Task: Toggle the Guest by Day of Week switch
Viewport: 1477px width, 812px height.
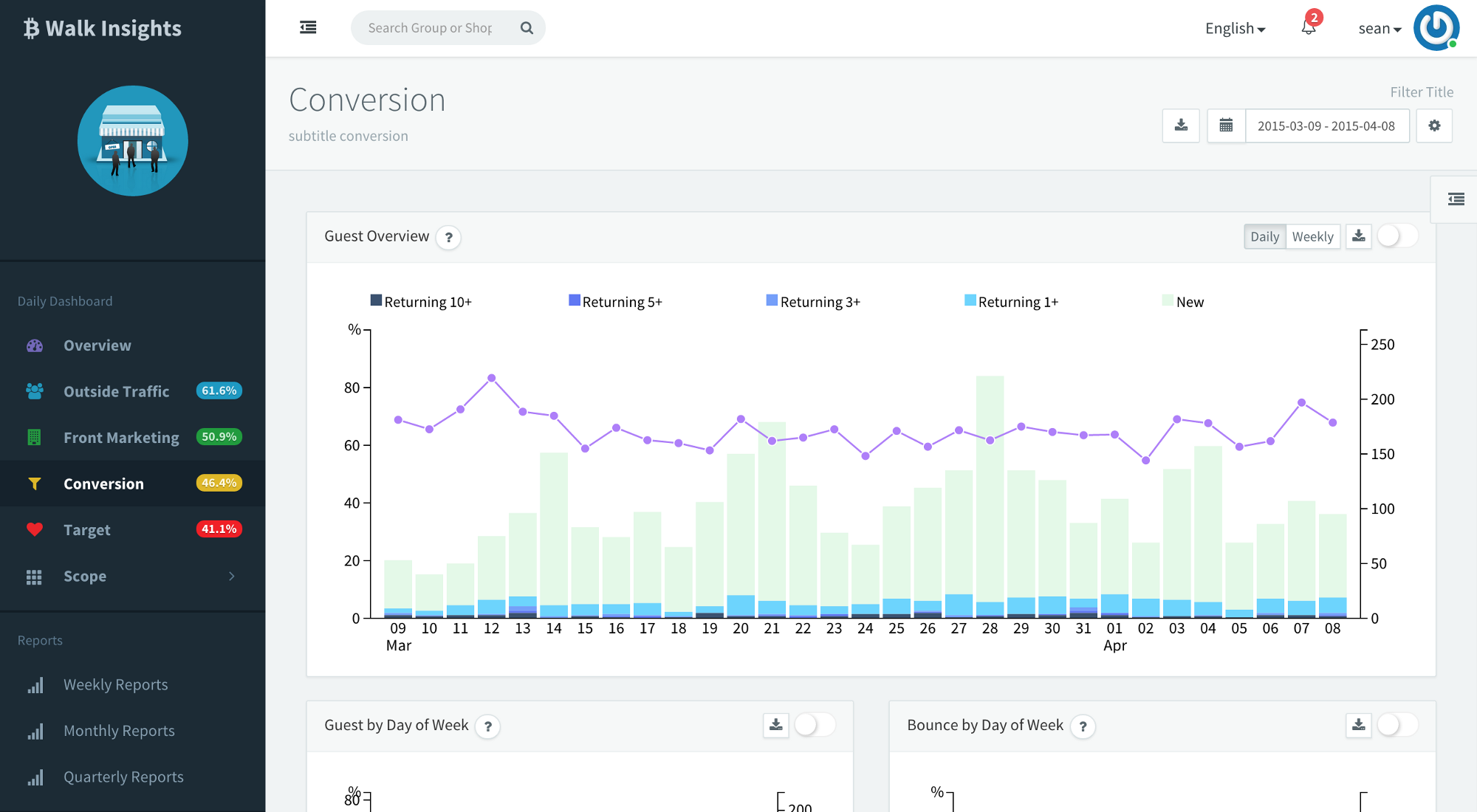Action: point(815,725)
